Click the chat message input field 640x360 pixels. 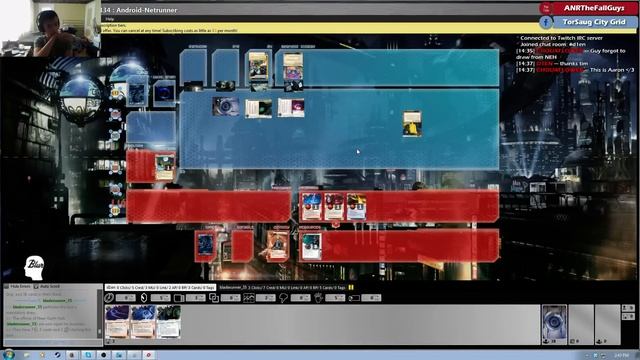point(53,342)
